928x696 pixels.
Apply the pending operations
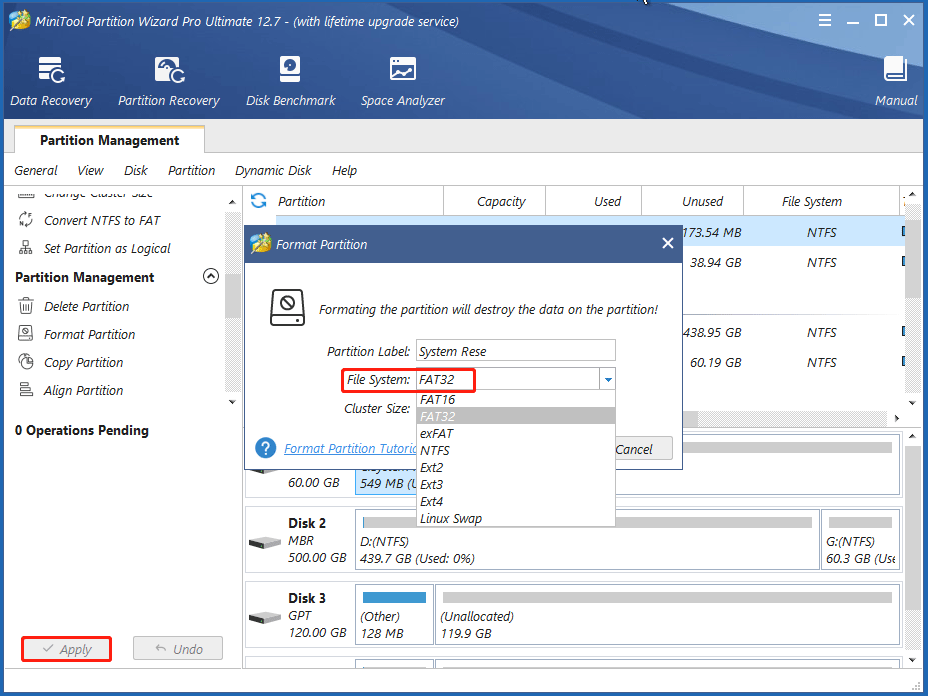click(x=66, y=649)
